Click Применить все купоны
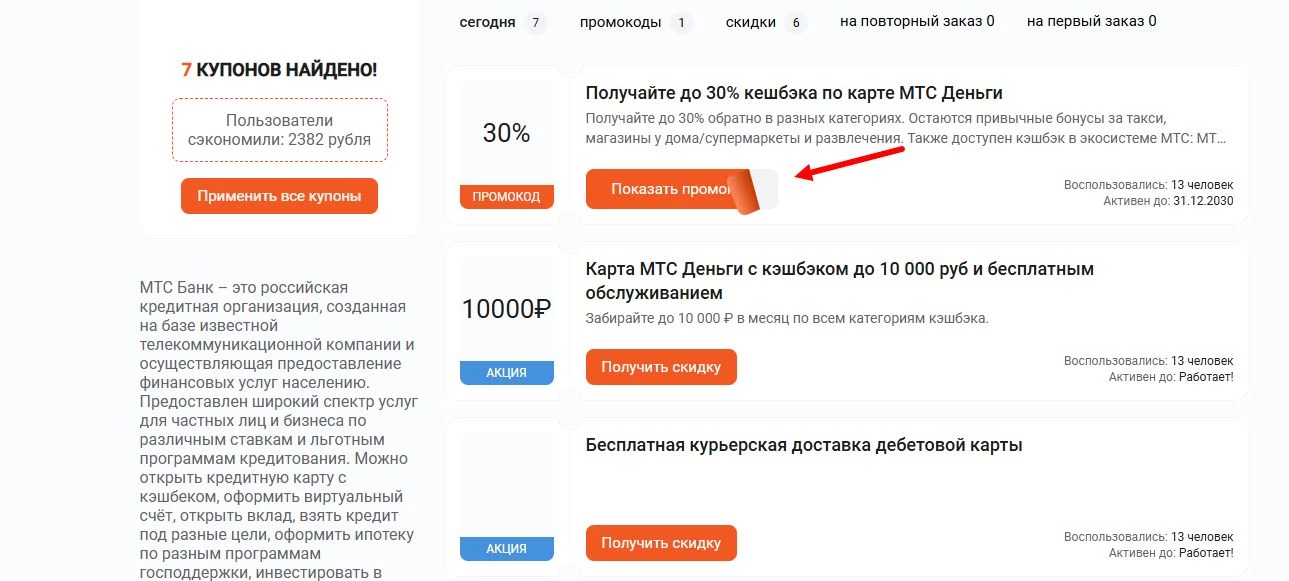The width and height of the screenshot is (1289, 581). [279, 196]
